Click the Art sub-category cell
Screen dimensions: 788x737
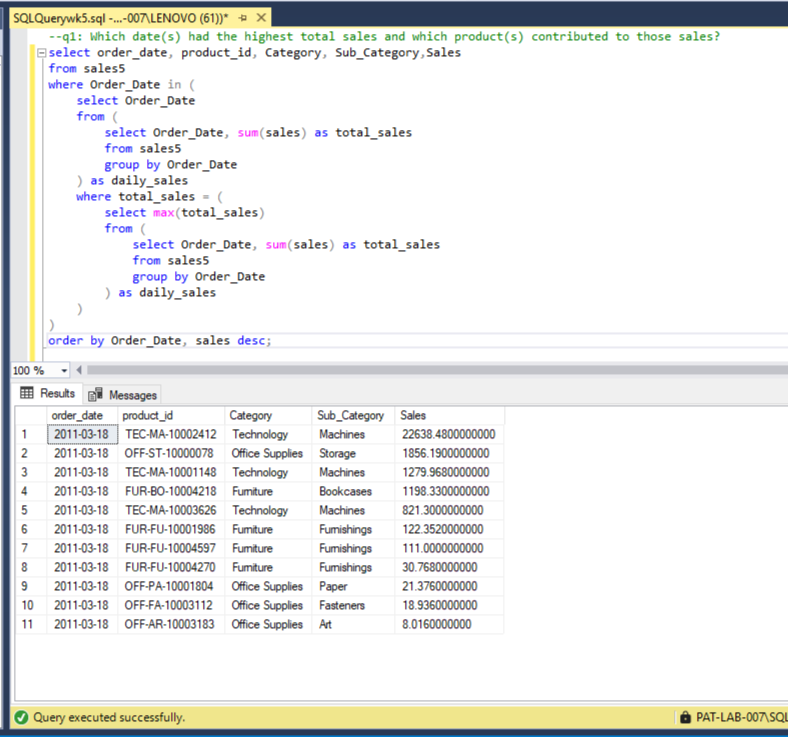[x=353, y=624]
